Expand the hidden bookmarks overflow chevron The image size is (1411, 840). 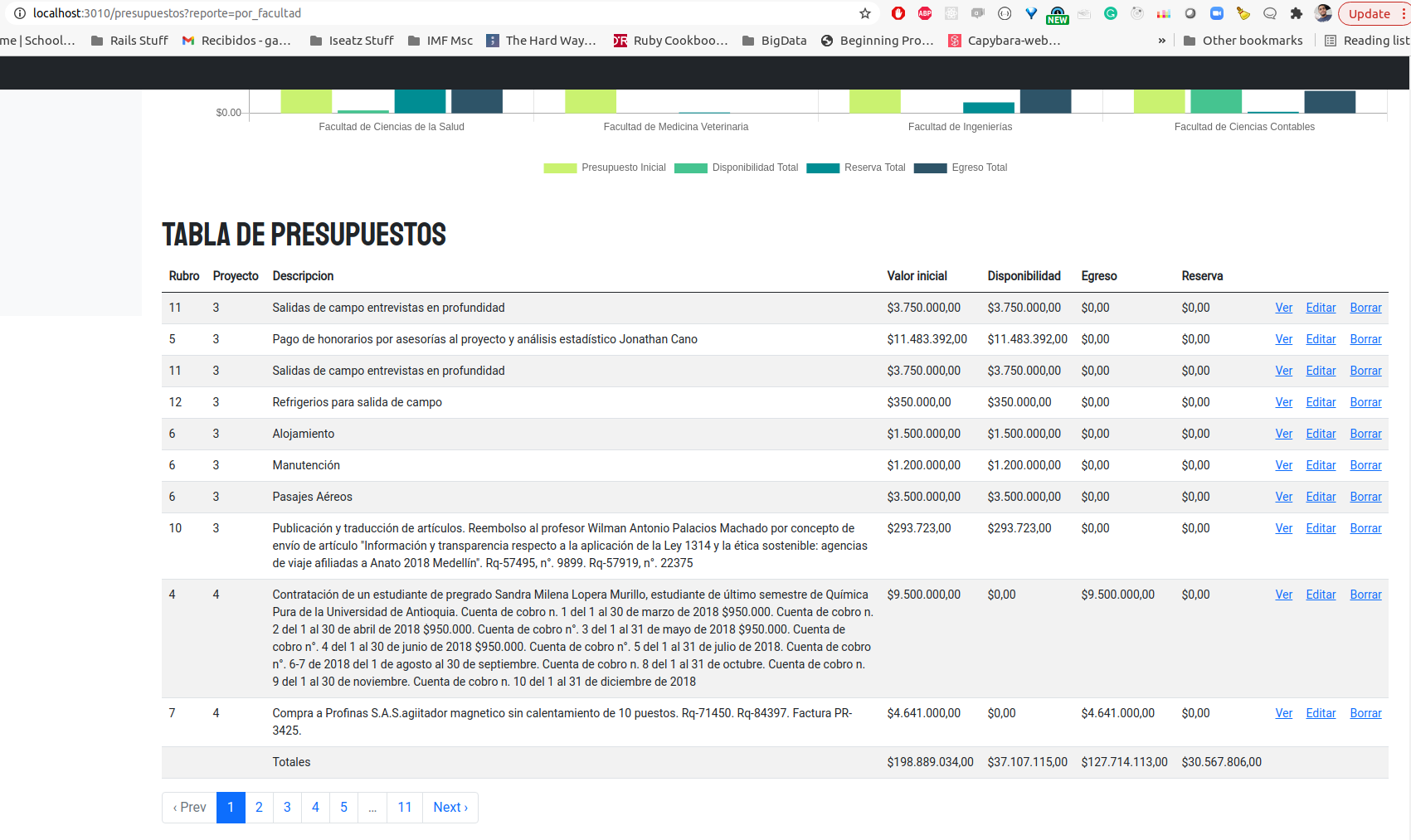point(1161,40)
